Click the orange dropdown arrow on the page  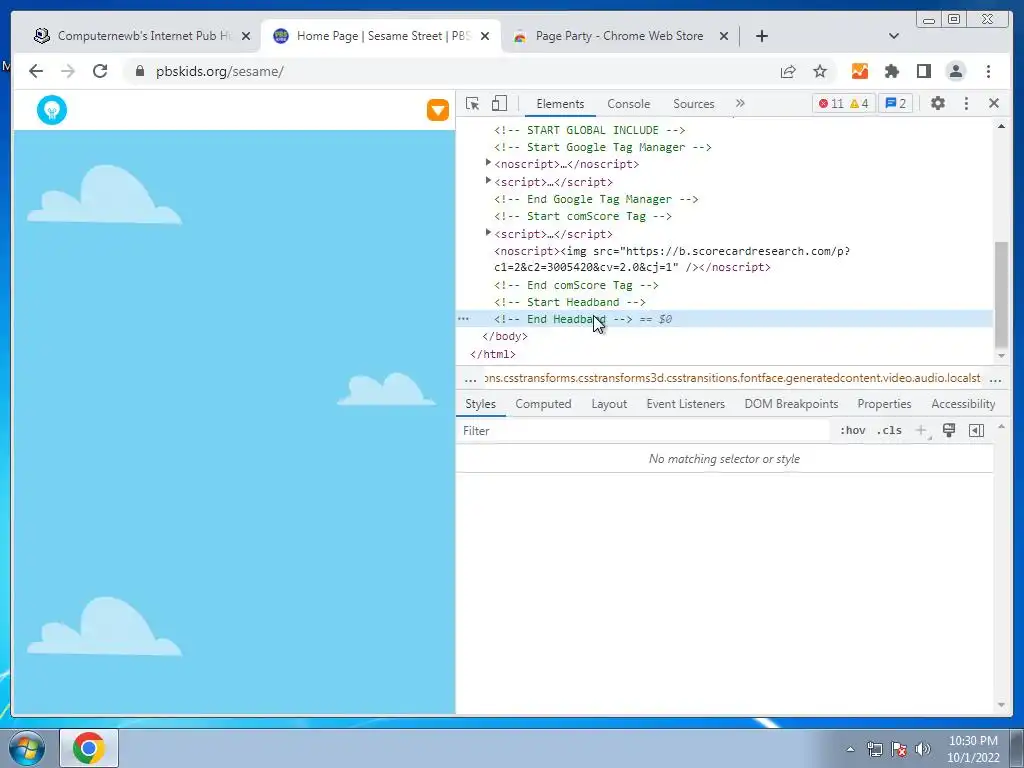pyautogui.click(x=438, y=110)
